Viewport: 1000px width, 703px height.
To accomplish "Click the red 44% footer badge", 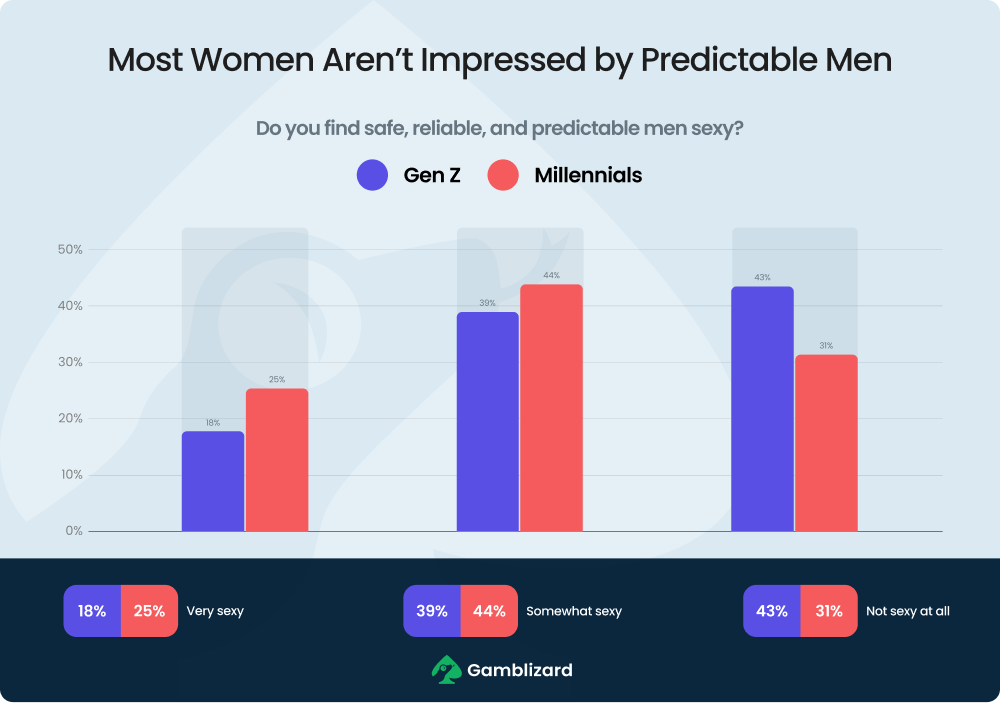I will pyautogui.click(x=489, y=611).
